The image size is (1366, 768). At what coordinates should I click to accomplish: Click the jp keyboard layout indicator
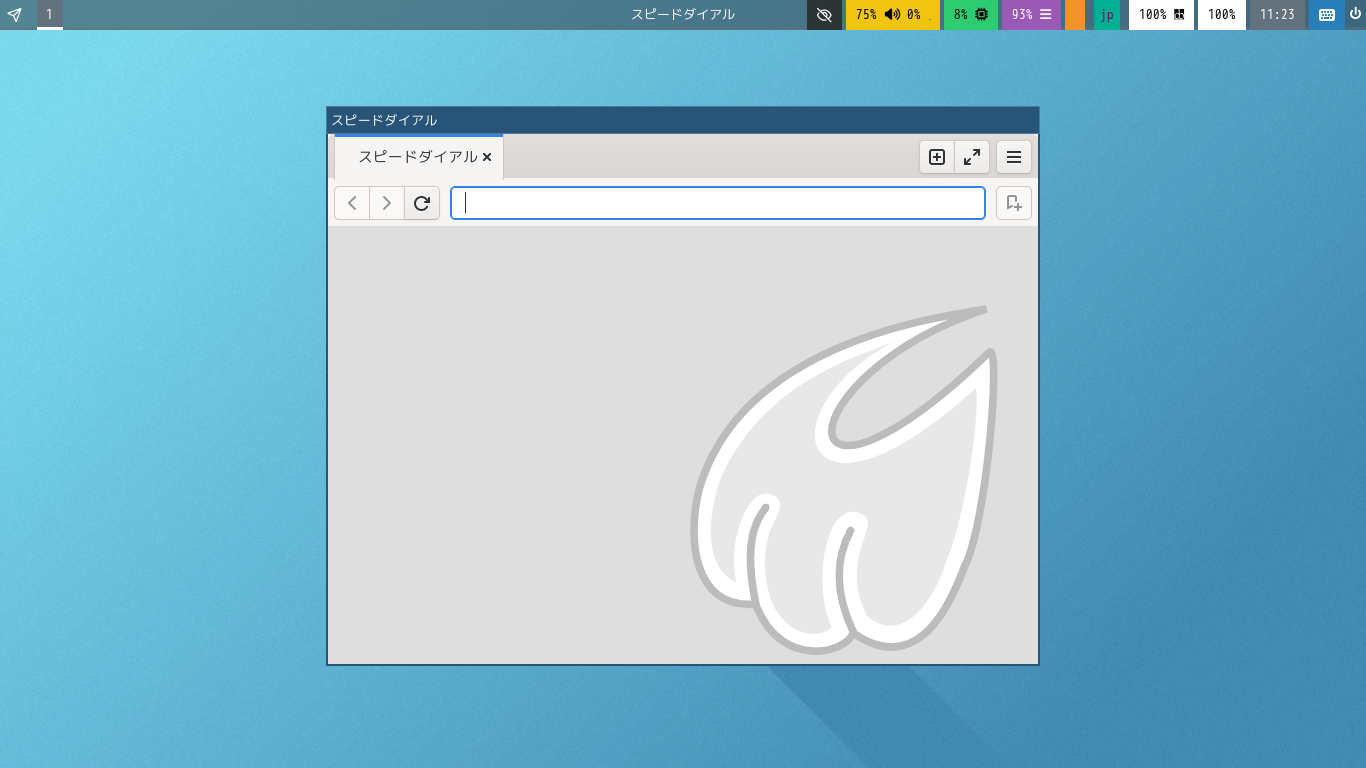tap(1107, 15)
